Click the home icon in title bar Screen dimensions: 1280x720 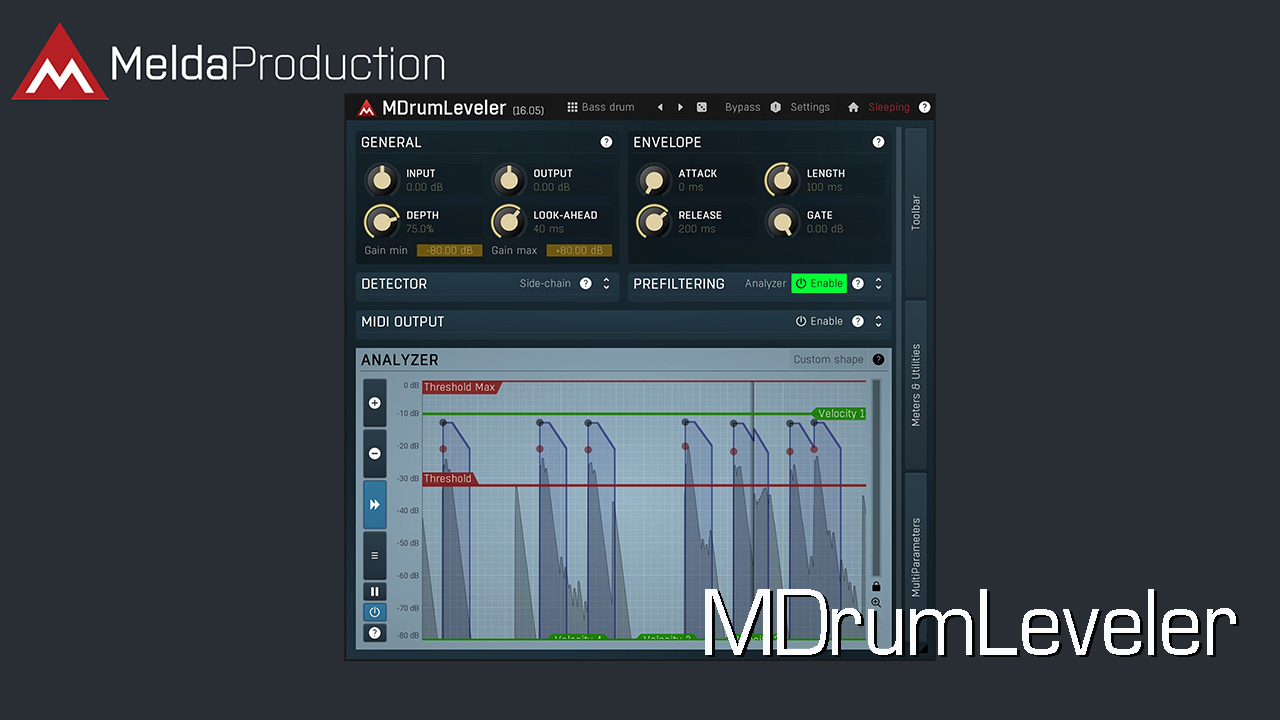click(x=853, y=107)
